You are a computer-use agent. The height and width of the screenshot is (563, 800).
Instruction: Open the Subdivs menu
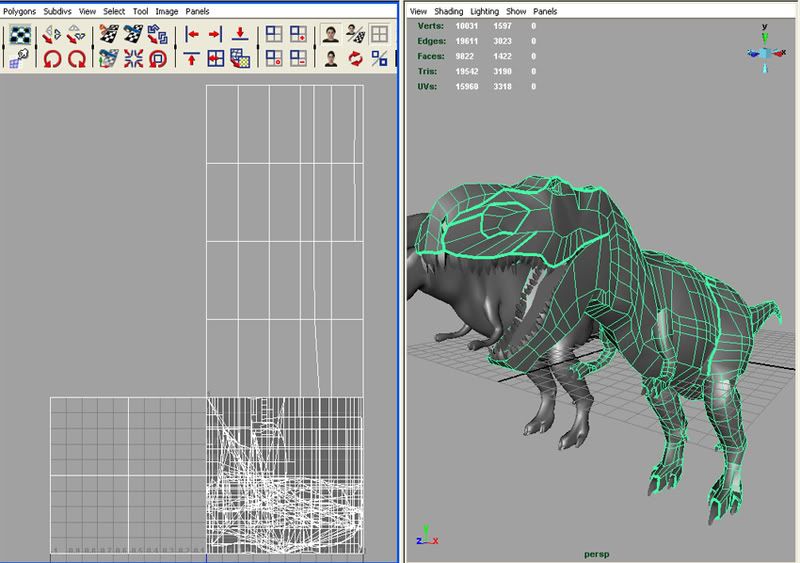[x=58, y=10]
